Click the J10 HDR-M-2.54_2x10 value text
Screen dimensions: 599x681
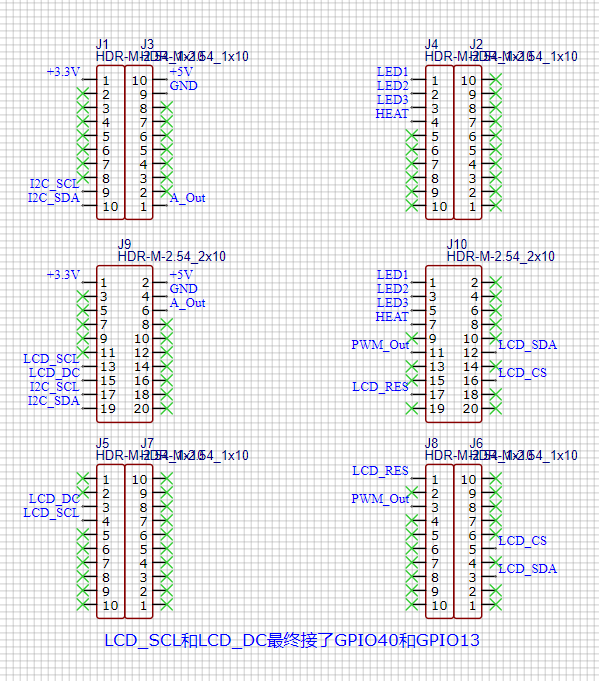pyautogui.click(x=500, y=257)
